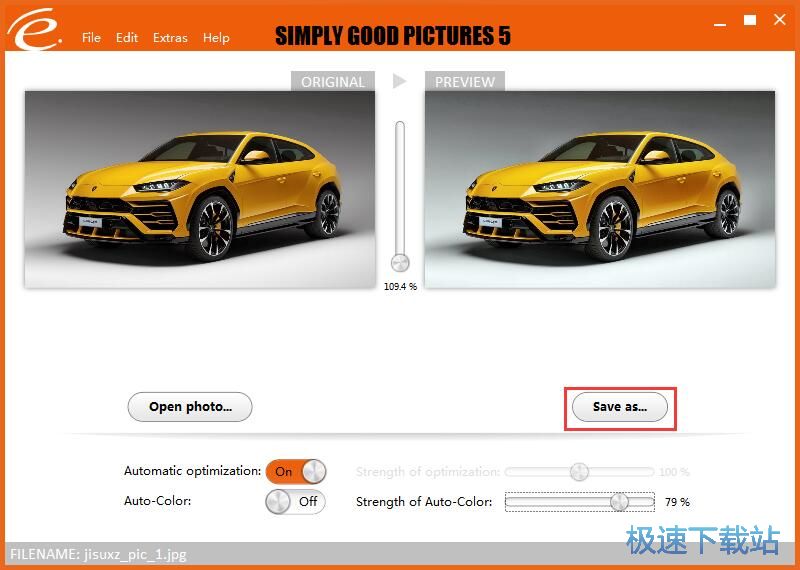Click the Strength of Auto-Color: label

[424, 502]
